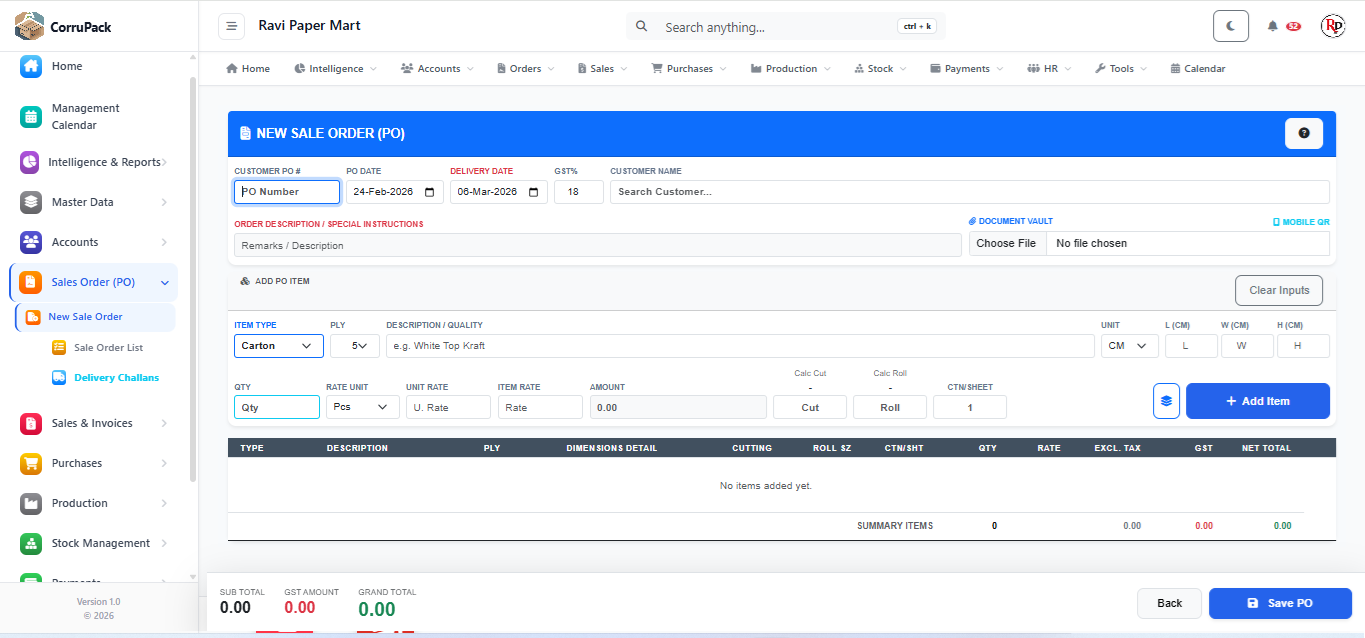Expand the Rate Unit Pcs dropdown

362,407
